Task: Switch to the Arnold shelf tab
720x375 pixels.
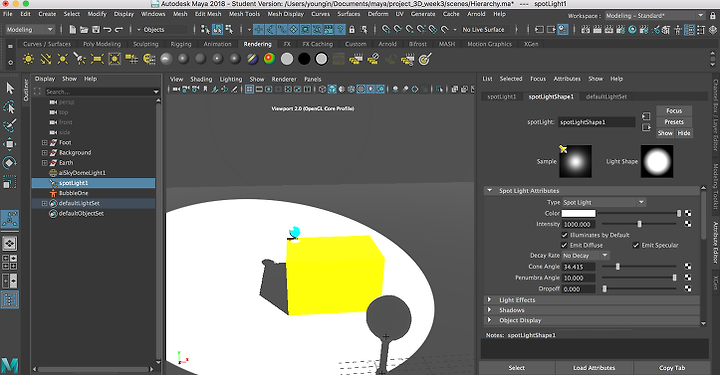Action: [387, 44]
